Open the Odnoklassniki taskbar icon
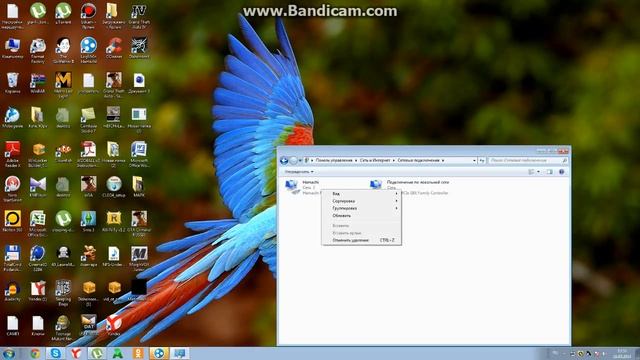 (x=138, y=353)
